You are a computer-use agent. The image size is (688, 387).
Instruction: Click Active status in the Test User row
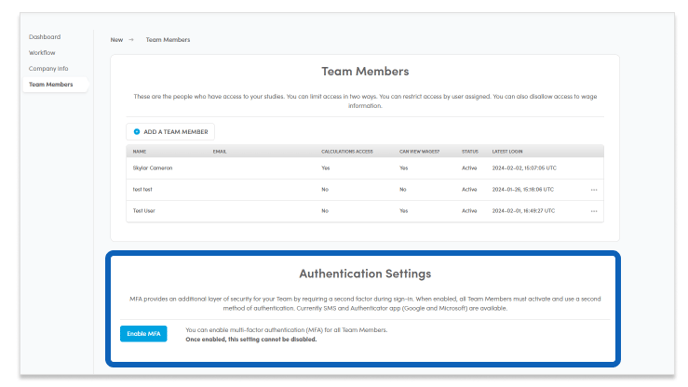pyautogui.click(x=469, y=211)
